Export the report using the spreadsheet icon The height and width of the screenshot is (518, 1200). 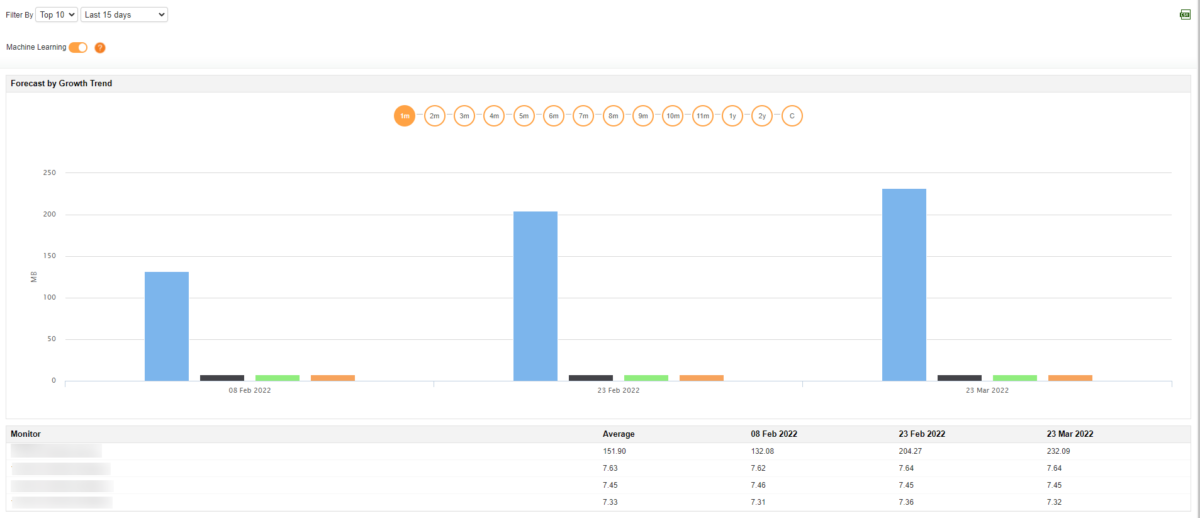click(x=1185, y=14)
